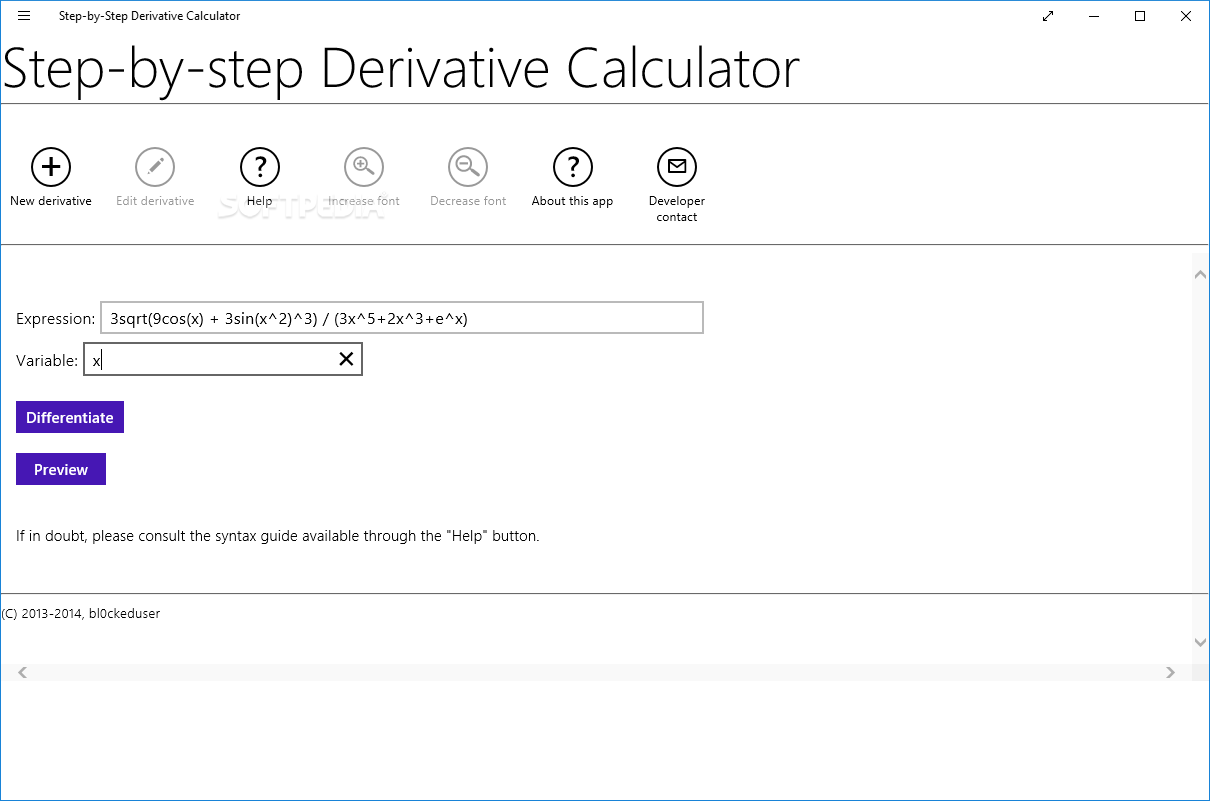Start a New derivative
Screen dimensions: 1210x801
tap(51, 167)
